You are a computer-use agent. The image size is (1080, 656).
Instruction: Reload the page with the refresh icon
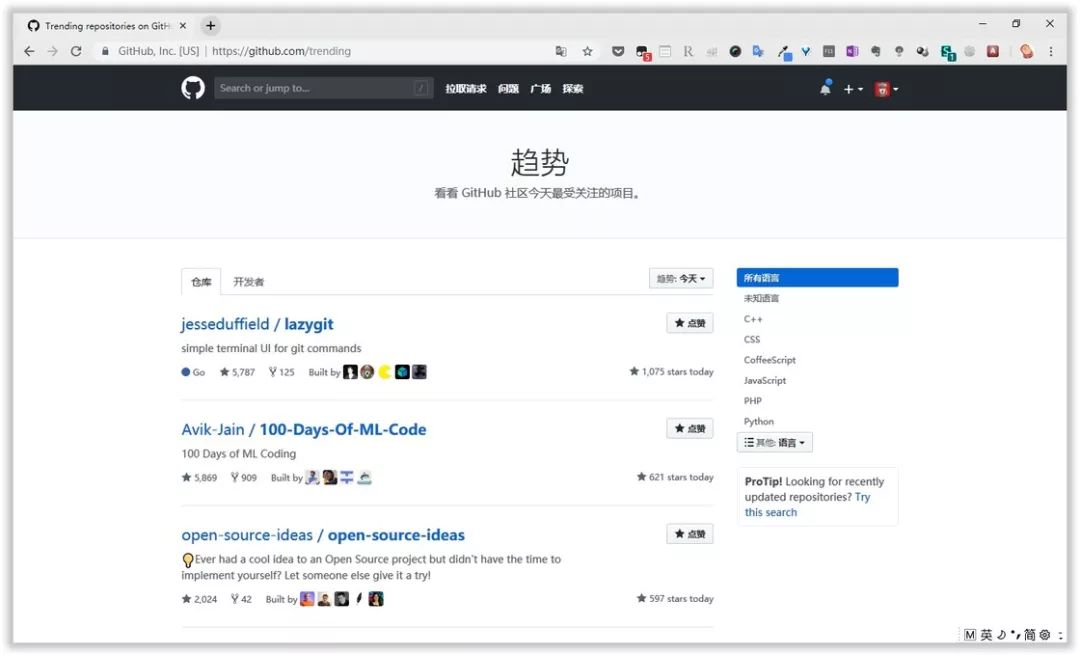pyautogui.click(x=76, y=51)
